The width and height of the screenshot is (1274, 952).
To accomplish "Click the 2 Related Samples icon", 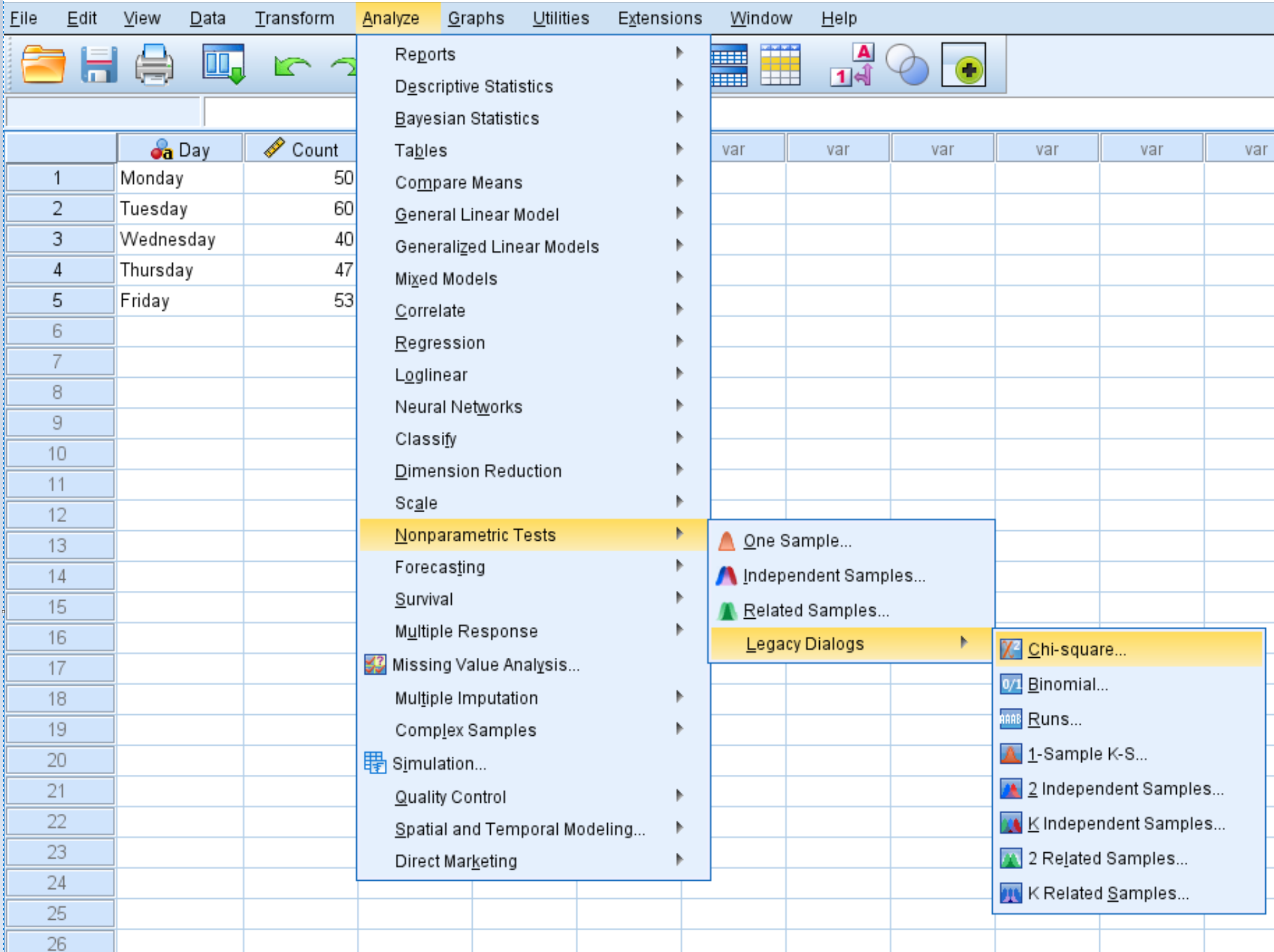I will 1011,858.
